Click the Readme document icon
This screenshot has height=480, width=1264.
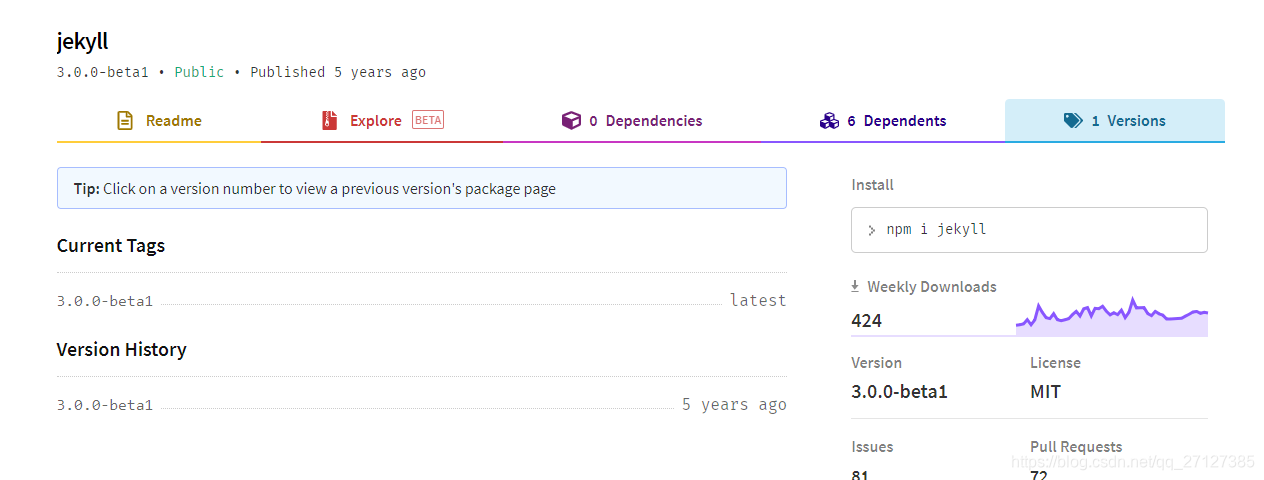(x=125, y=121)
